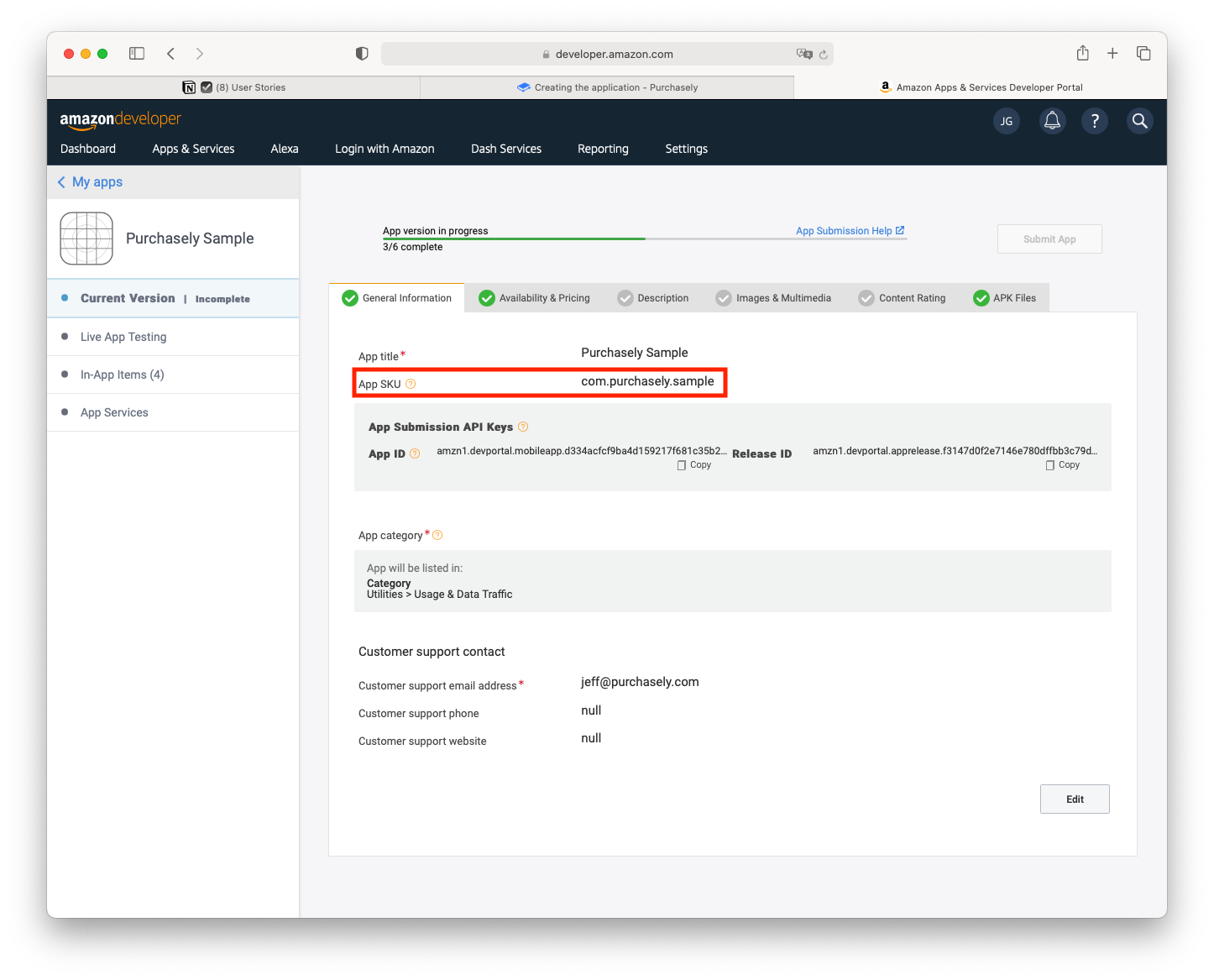Click the App Submission API Keys help icon
This screenshot has width=1214, height=980.
523,427
